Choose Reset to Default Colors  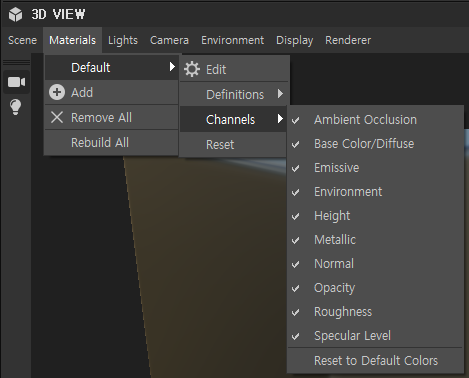click(x=375, y=361)
